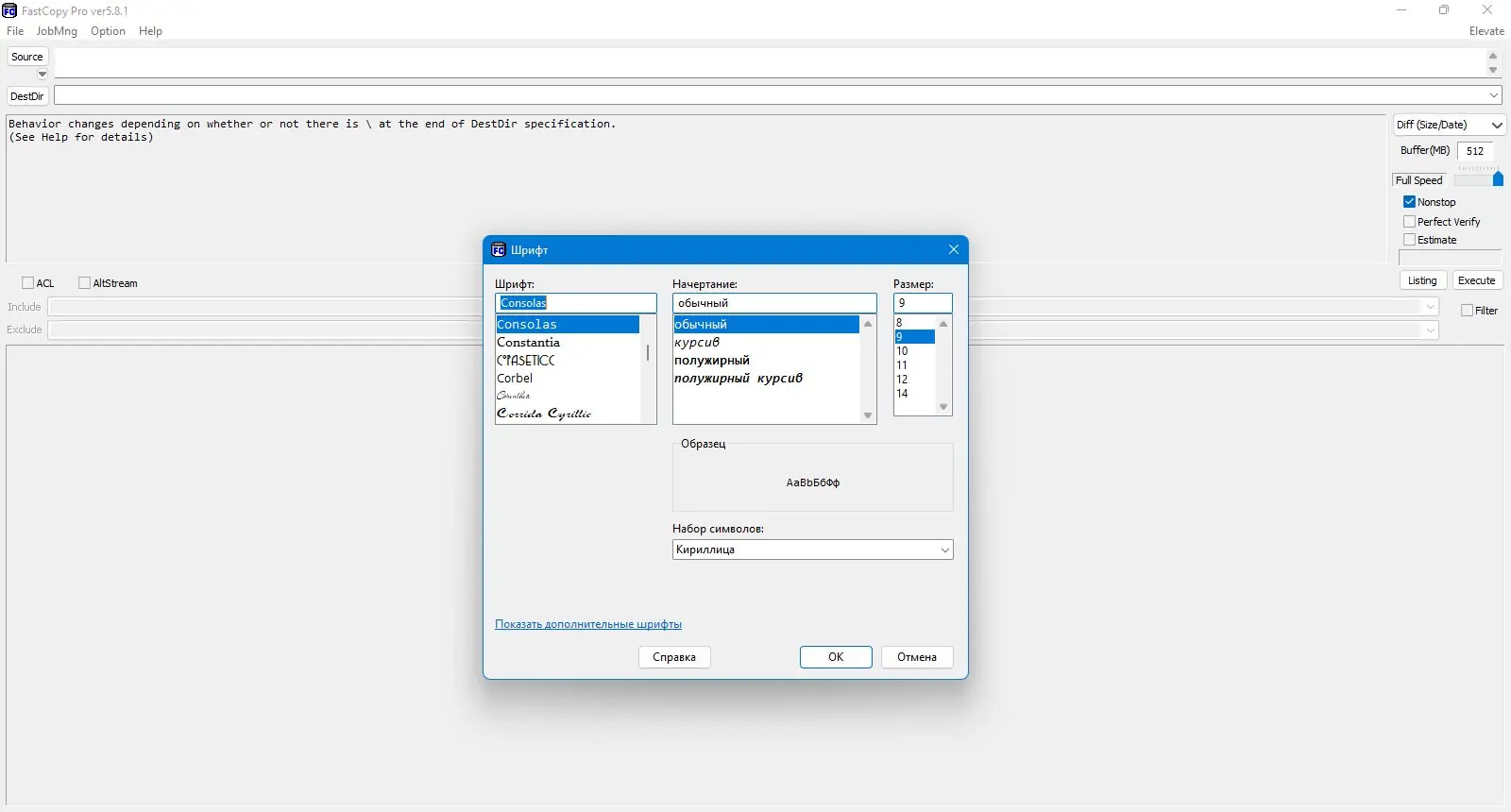The height and width of the screenshot is (812, 1511).
Task: Select полужирный курсив in the style list
Action: click(766, 378)
